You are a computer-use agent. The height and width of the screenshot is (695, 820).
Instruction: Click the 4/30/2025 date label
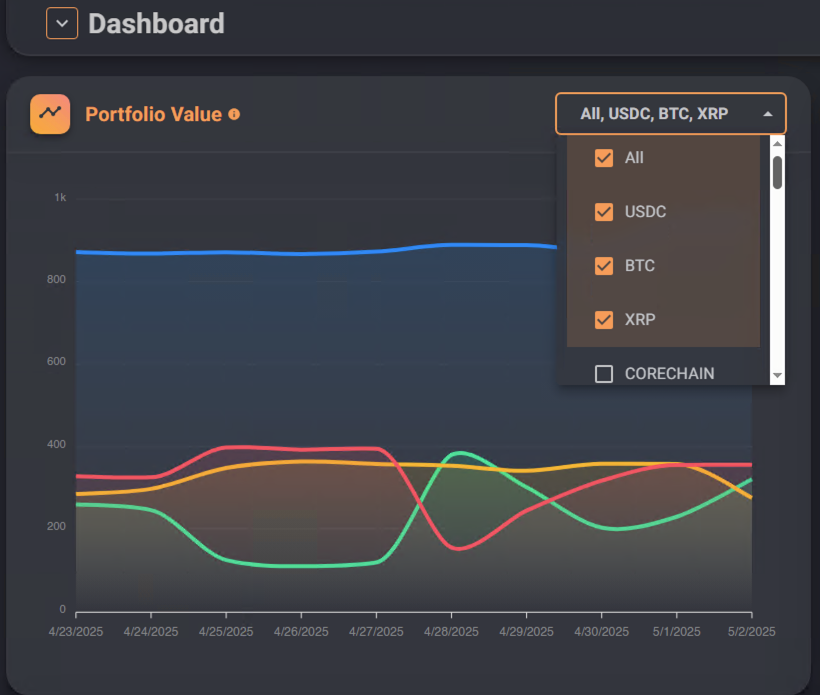tap(602, 632)
